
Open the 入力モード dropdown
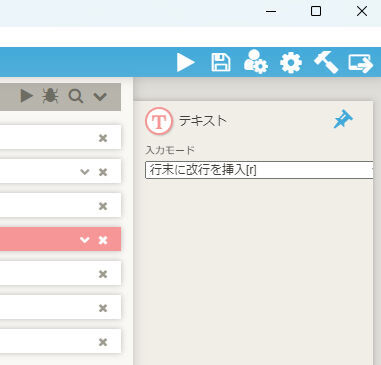tap(259, 170)
